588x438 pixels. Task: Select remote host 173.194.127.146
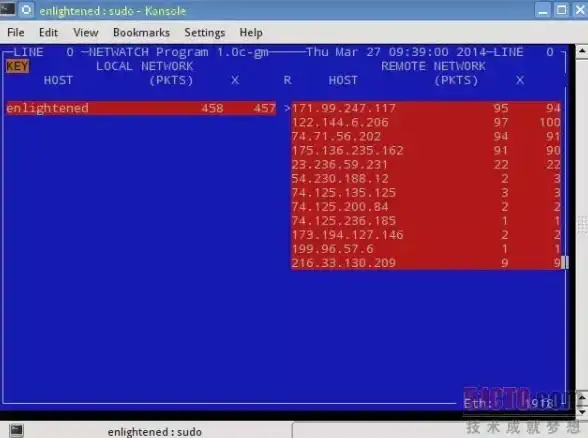point(426,235)
